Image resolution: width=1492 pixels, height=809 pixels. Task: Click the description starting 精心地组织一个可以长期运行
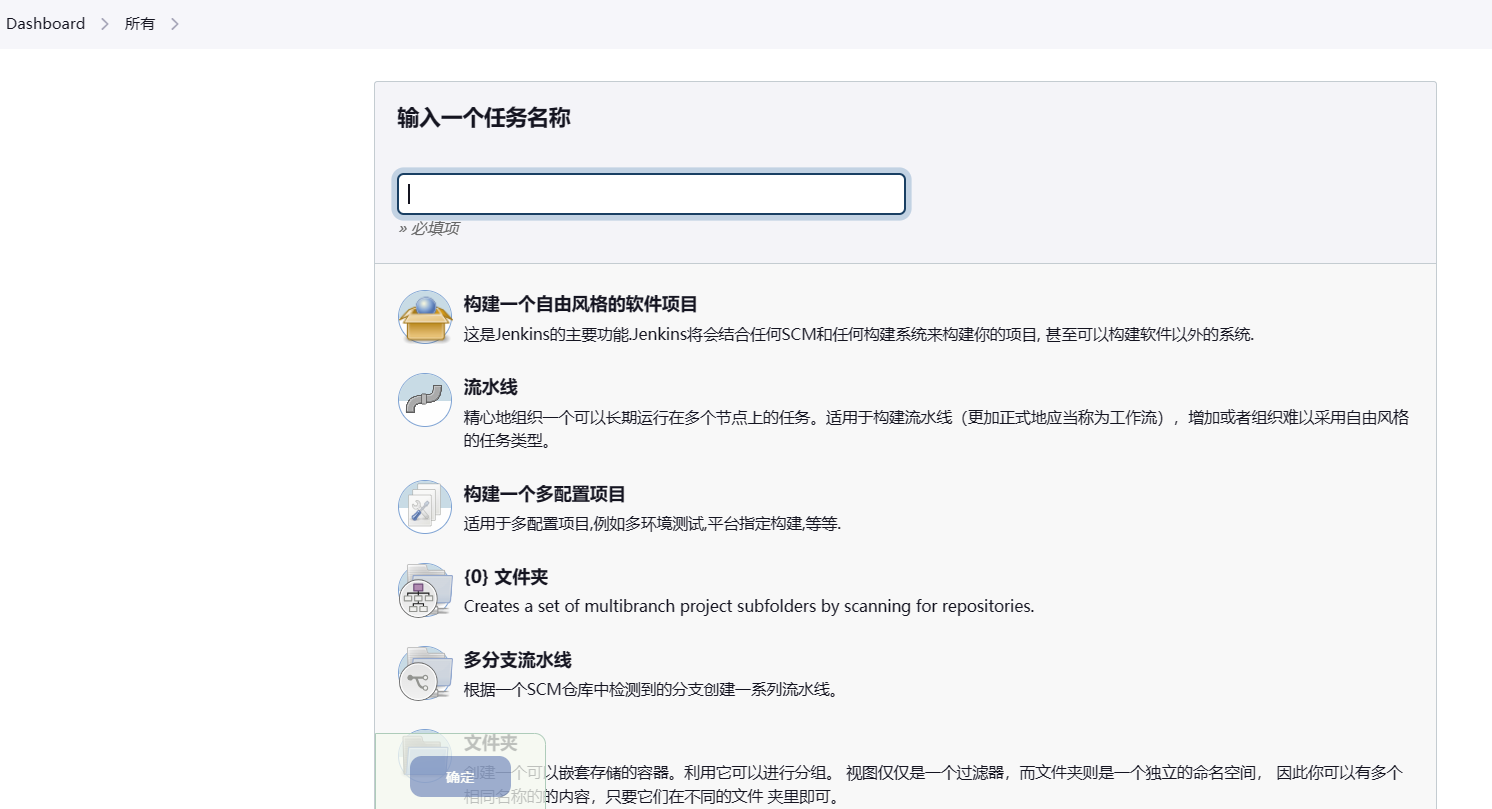point(937,428)
